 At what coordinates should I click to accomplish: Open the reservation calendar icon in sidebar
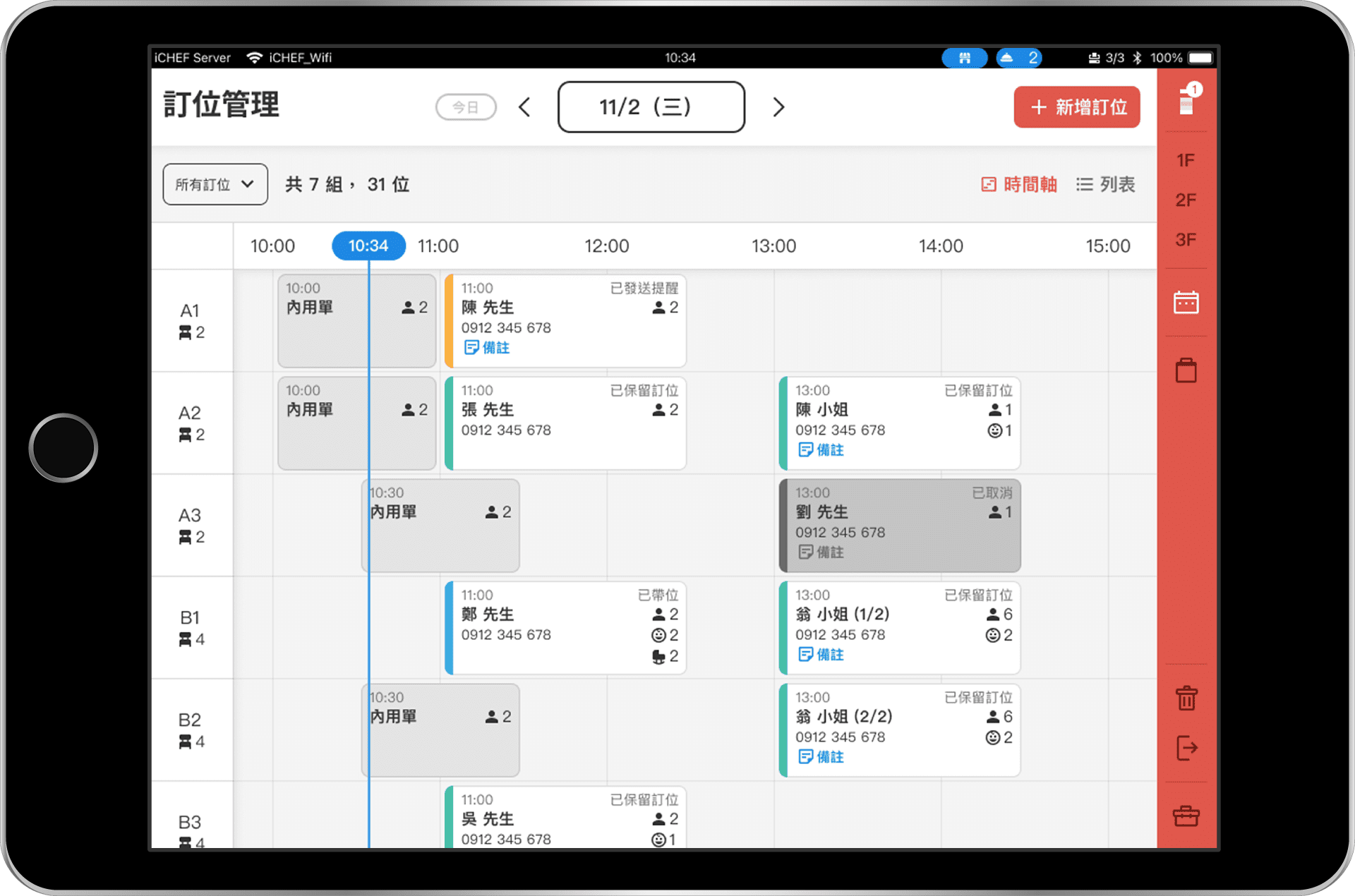[1186, 302]
